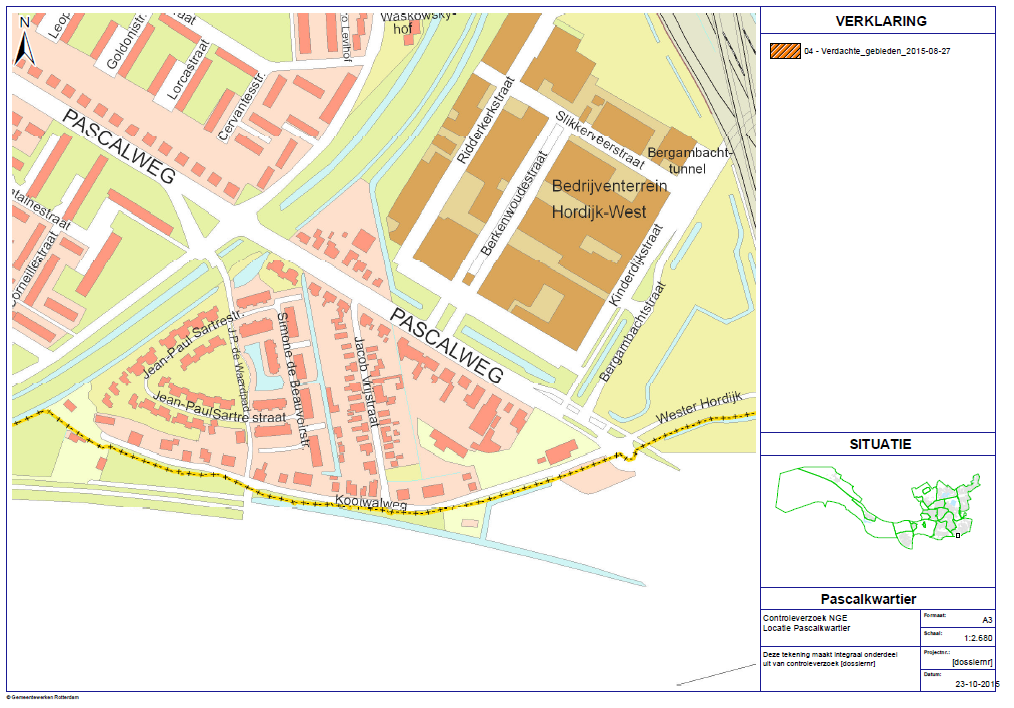The image size is (1014, 708).
Task: Click the PASCALWEG label near Jacob Vrijstraat
Action: [x=447, y=346]
